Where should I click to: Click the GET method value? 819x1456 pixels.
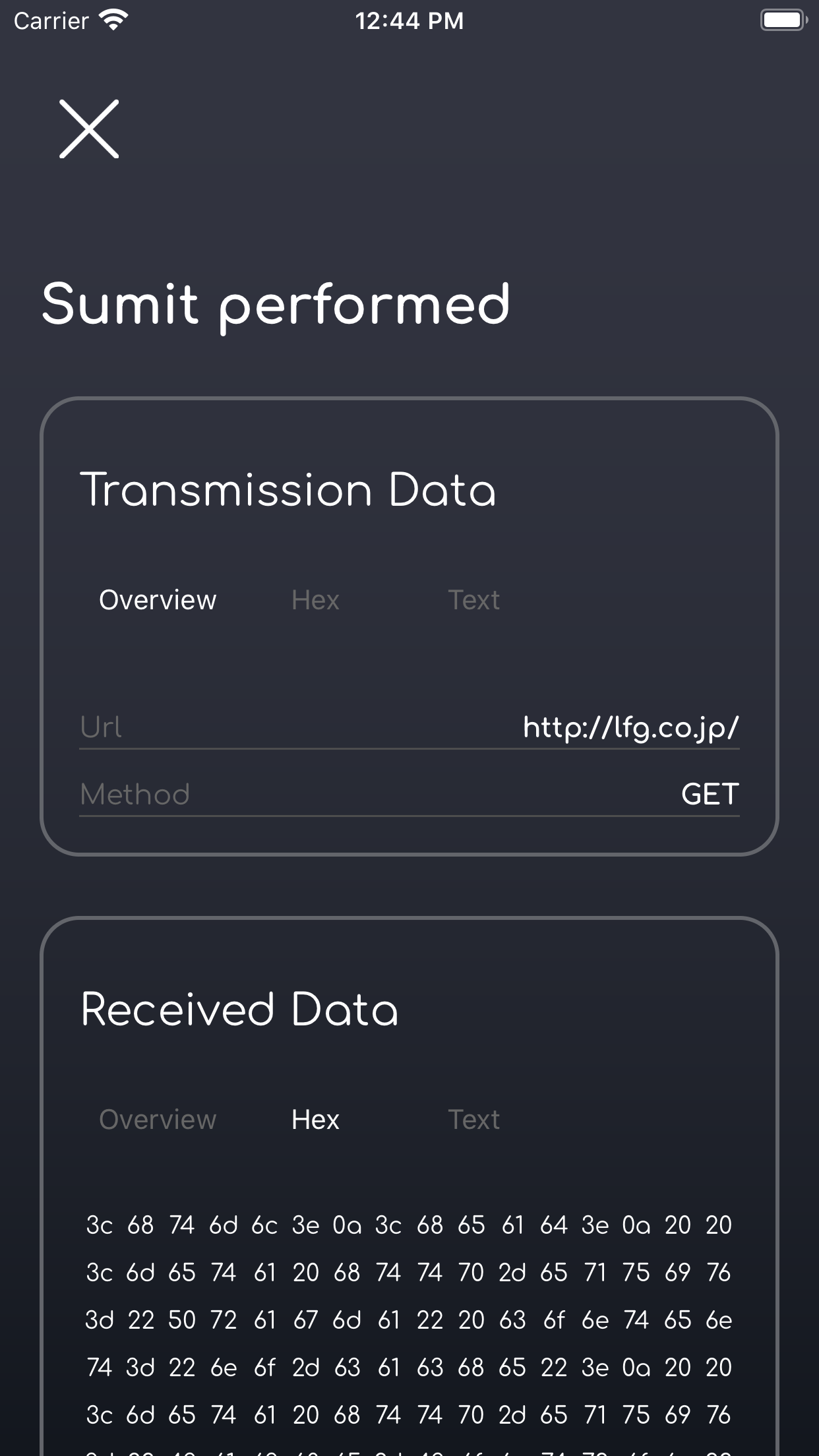(x=708, y=795)
